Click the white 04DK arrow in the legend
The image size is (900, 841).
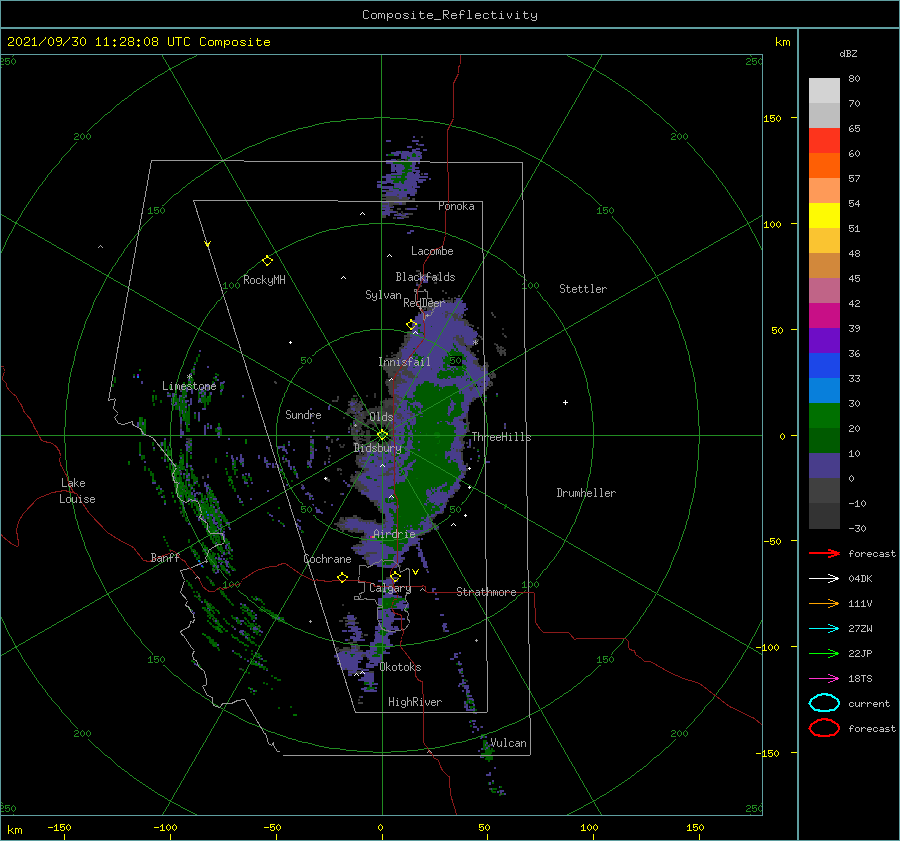(x=824, y=579)
